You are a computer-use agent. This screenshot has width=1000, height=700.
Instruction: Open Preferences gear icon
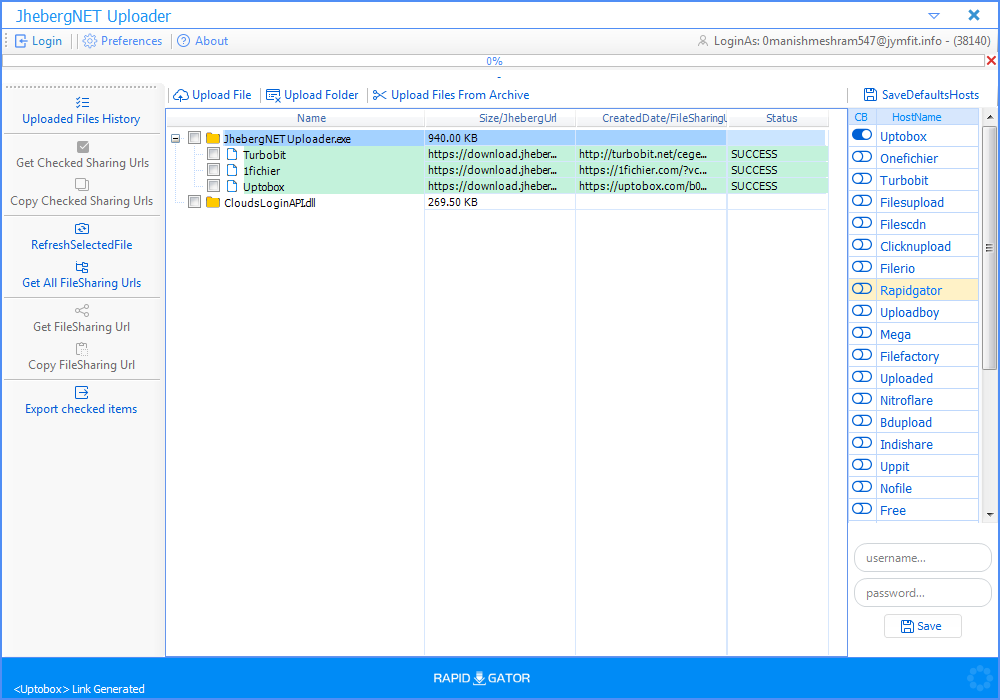(x=90, y=41)
